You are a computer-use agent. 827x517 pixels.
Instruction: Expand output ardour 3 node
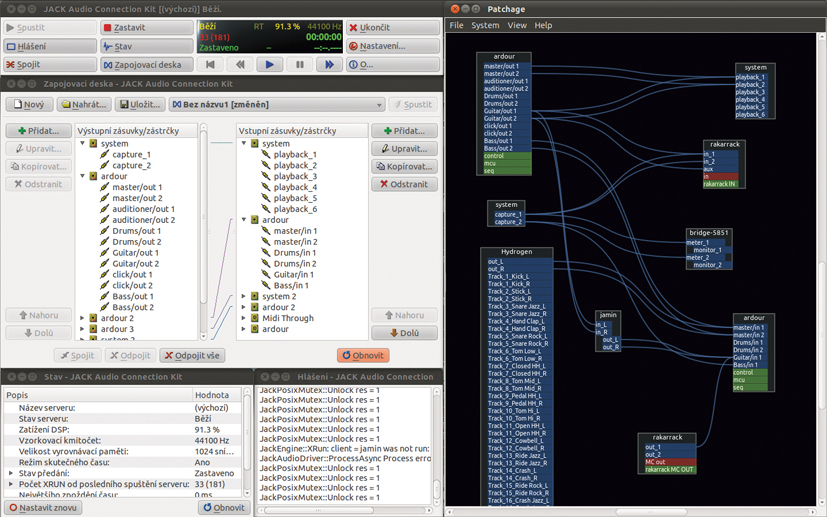82,329
